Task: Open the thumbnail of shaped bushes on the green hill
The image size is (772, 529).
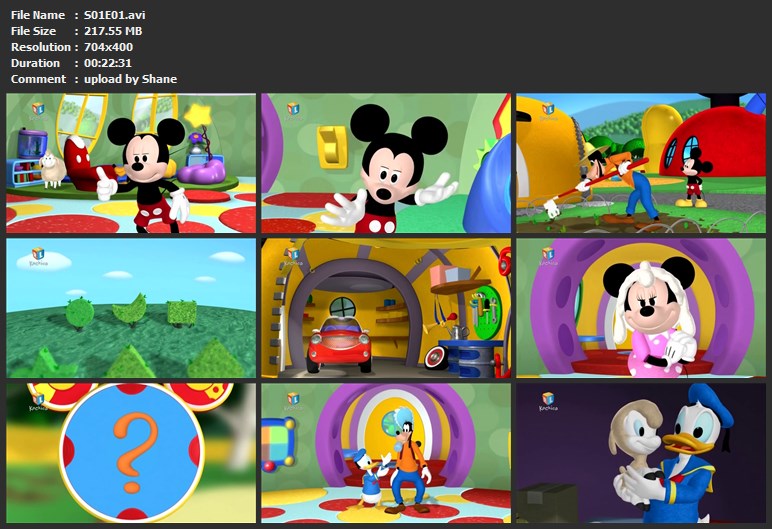Action: pos(131,308)
